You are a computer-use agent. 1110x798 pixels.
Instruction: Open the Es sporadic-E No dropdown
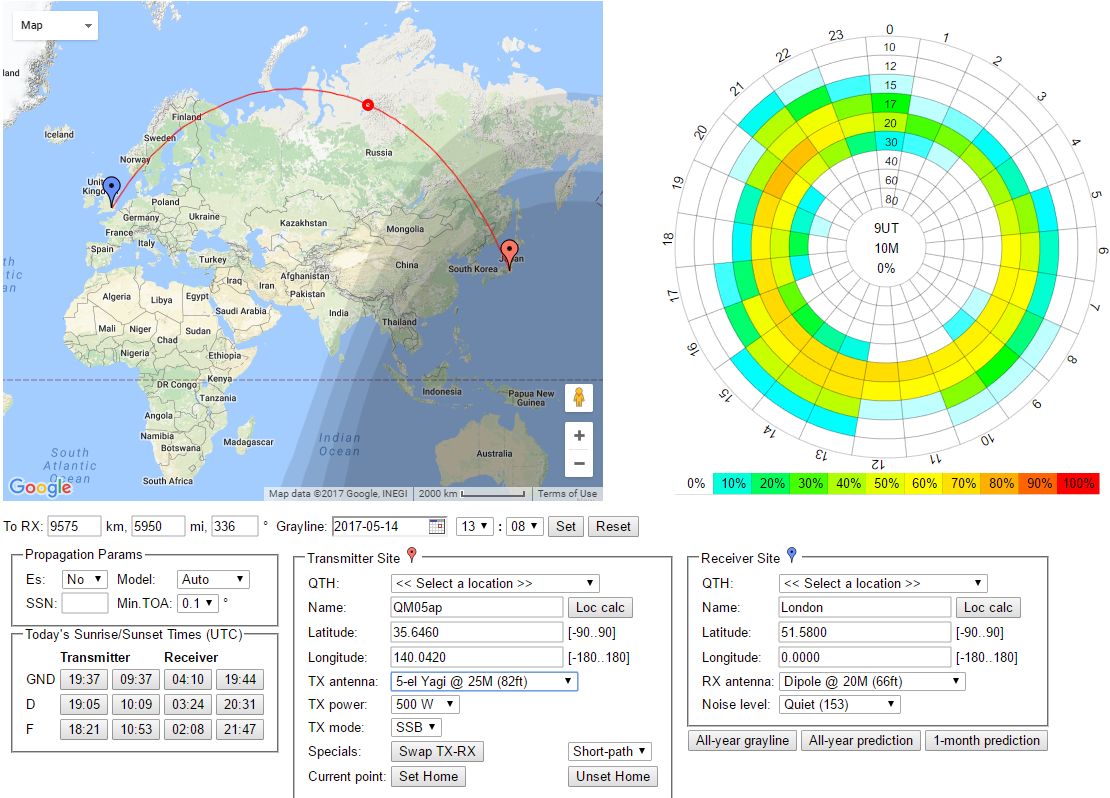tap(85, 579)
